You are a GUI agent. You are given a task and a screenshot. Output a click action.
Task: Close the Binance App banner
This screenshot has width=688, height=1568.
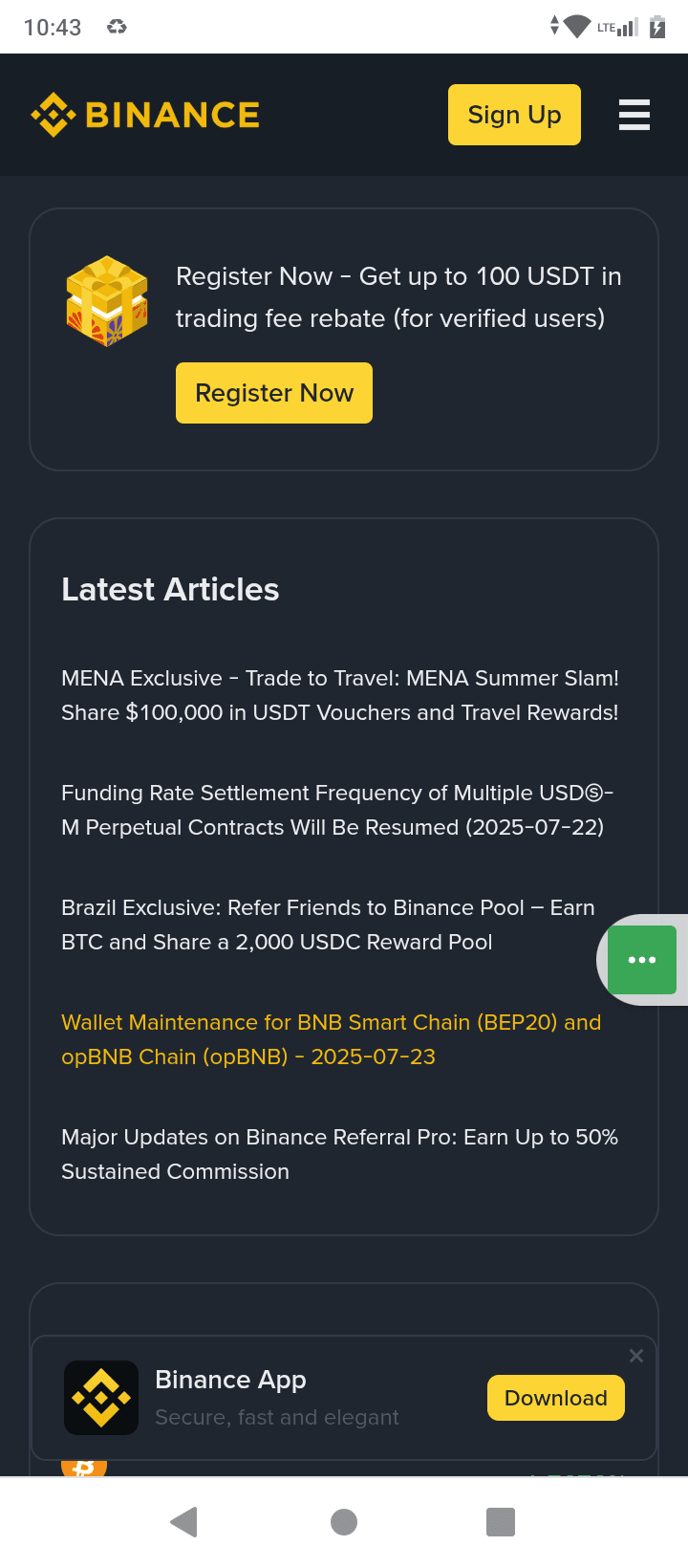[x=636, y=1356]
